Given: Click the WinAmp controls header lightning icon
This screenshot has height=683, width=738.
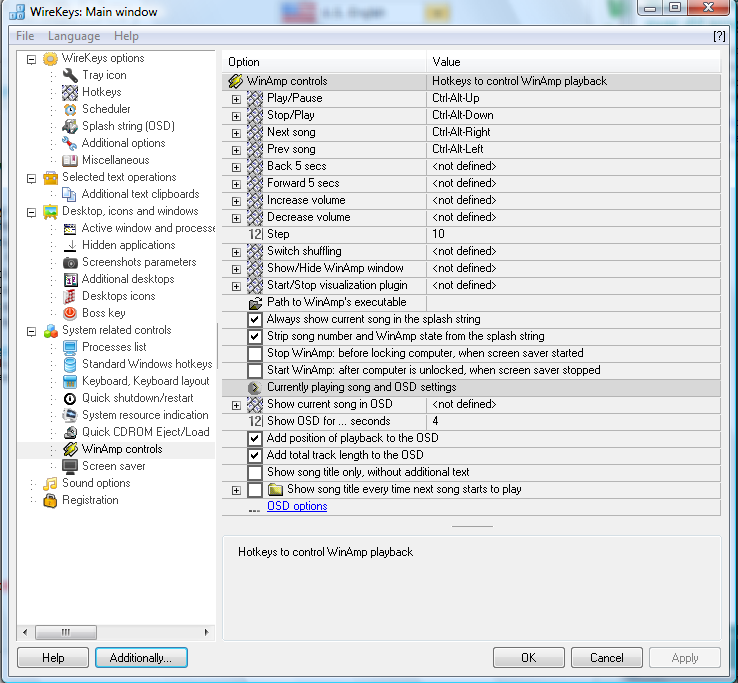Looking at the screenshot, I should tap(235, 81).
